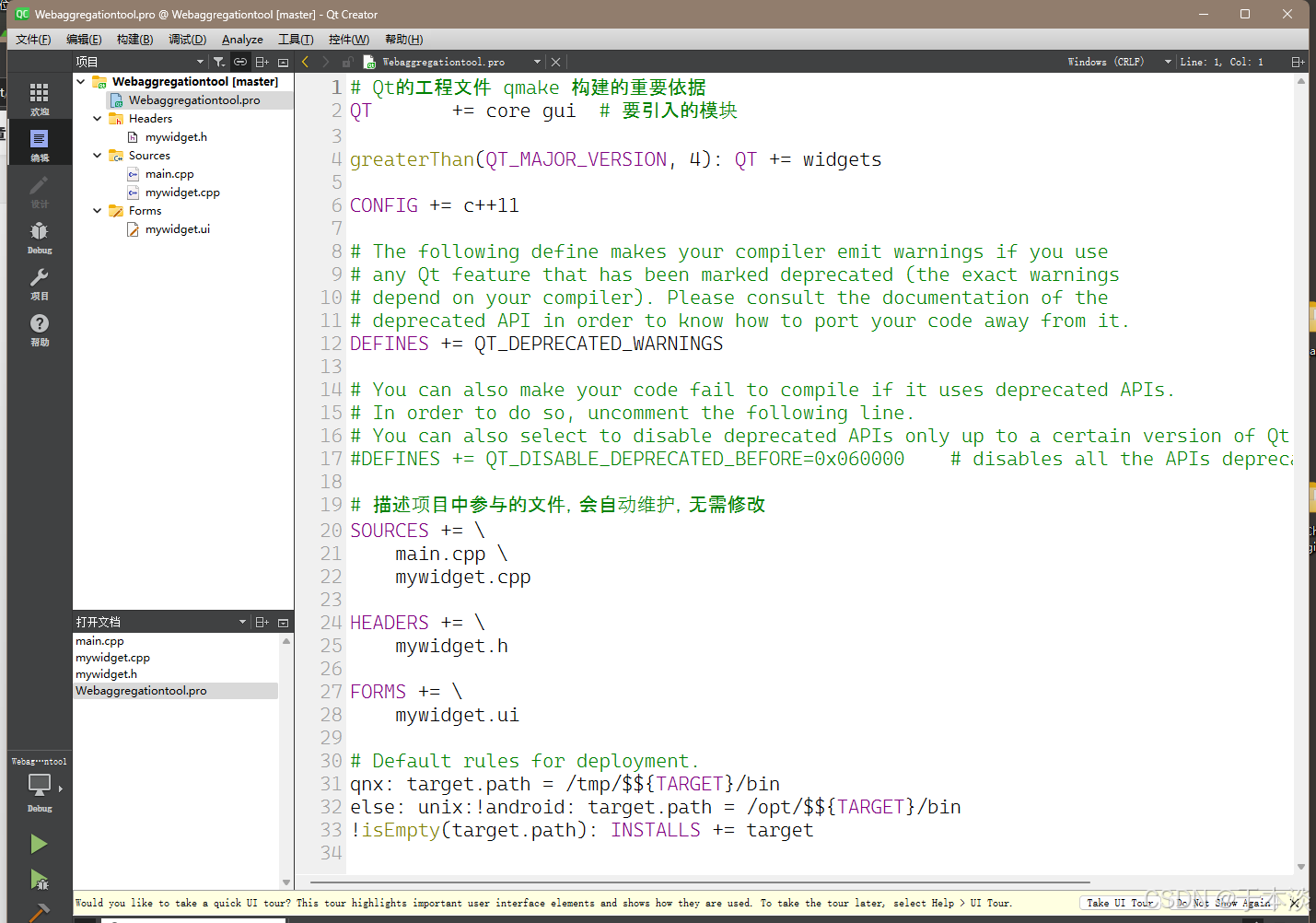Select the Sources folder label
1316x923 pixels.
coord(149,155)
